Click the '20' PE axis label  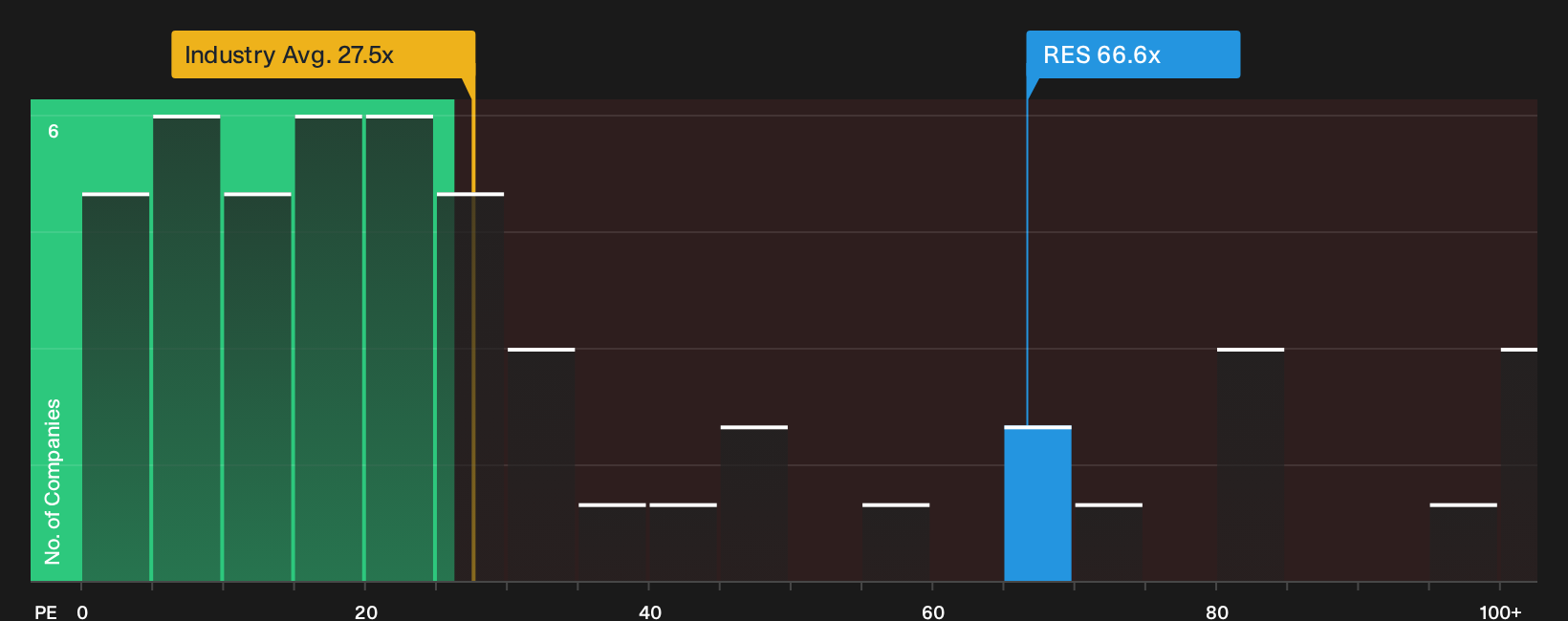click(x=366, y=611)
